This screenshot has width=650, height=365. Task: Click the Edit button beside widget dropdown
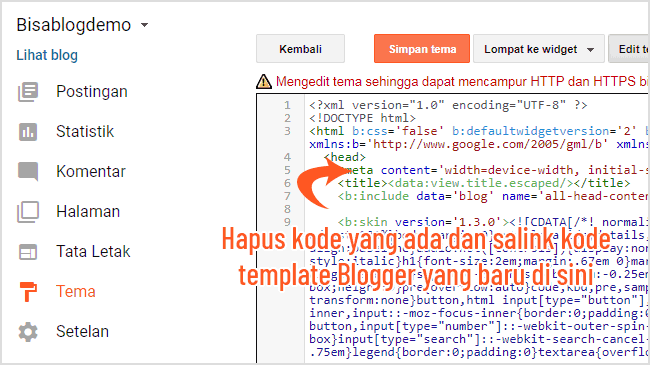(629, 49)
